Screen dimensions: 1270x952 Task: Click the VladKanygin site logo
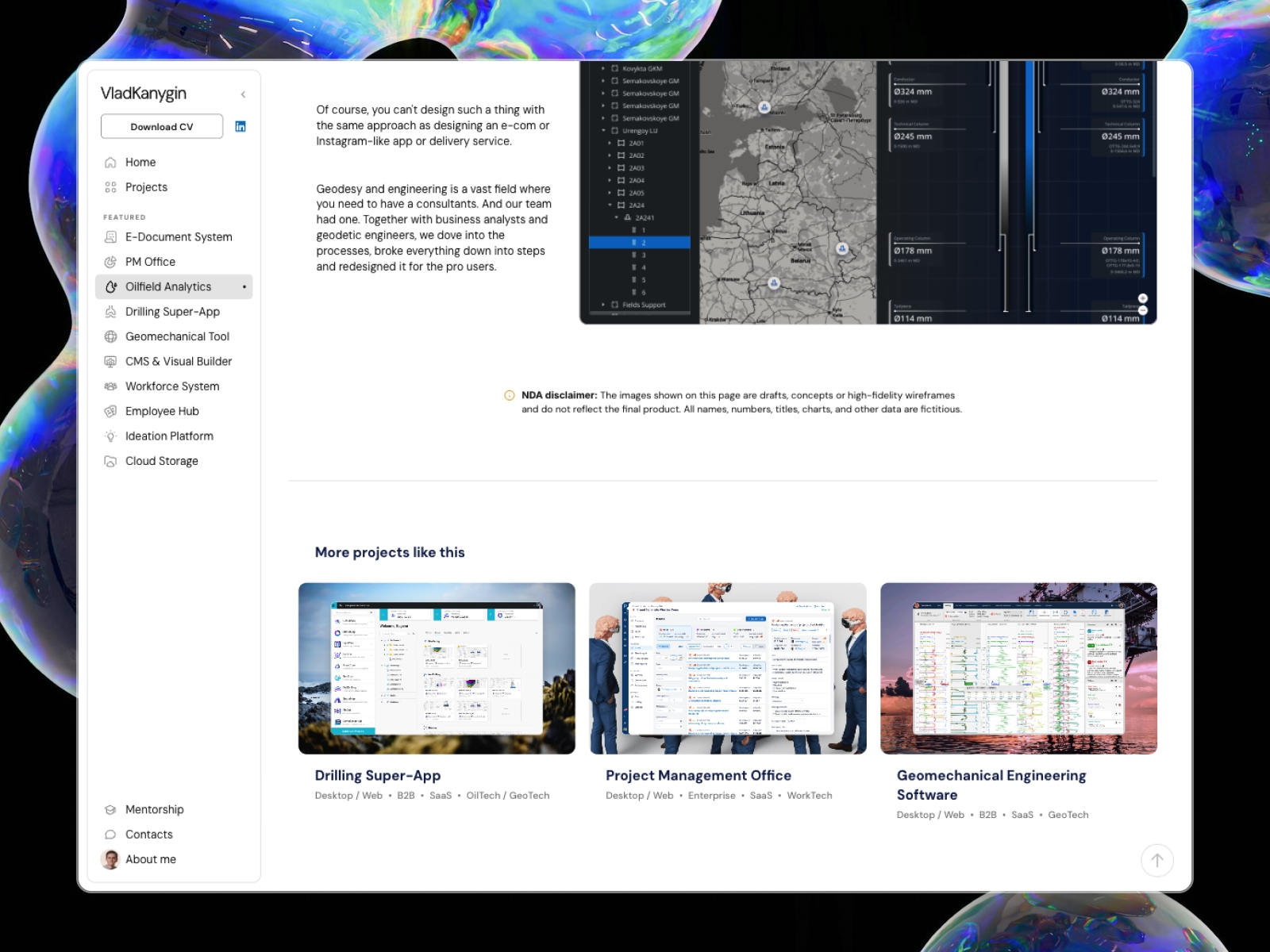pos(144,94)
